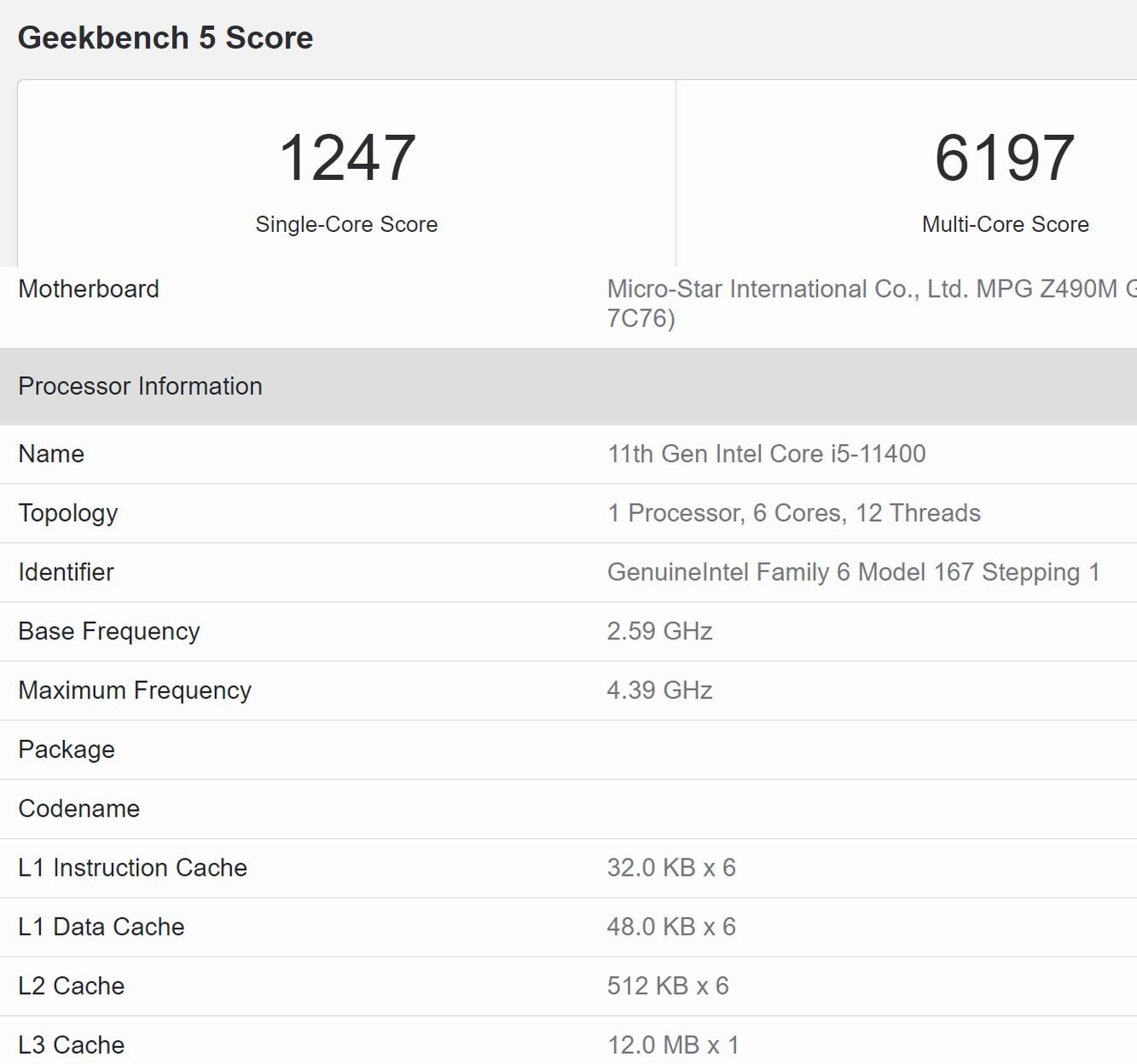
Task: Click the Codename row label
Action: pos(79,808)
